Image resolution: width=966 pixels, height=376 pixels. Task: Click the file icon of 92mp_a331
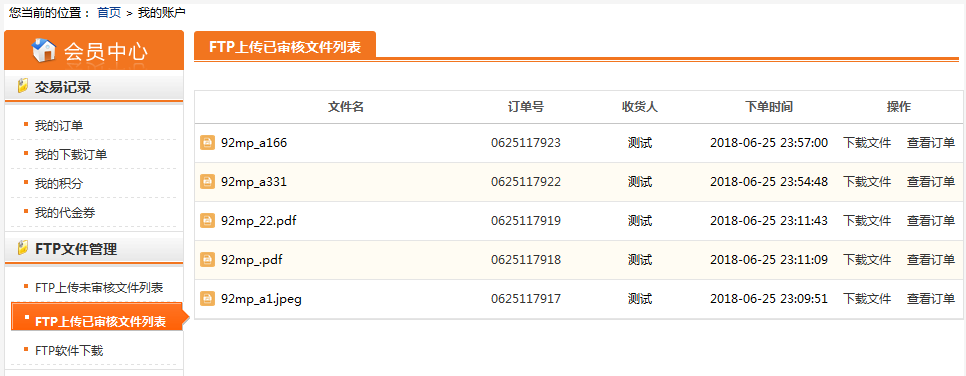coord(208,182)
